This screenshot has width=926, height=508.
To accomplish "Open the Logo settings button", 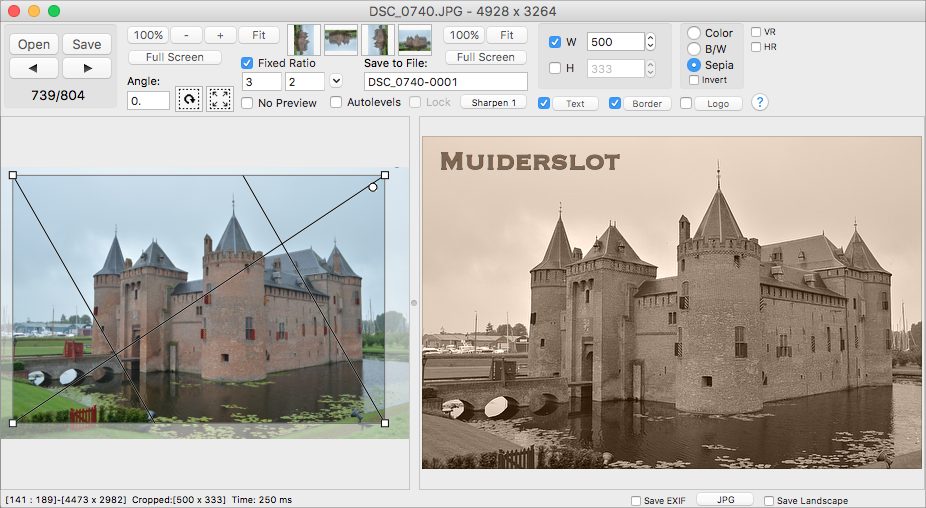I will tap(718, 103).
